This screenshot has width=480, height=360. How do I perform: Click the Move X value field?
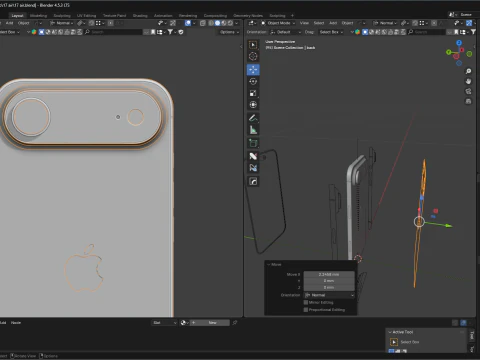tap(329, 274)
